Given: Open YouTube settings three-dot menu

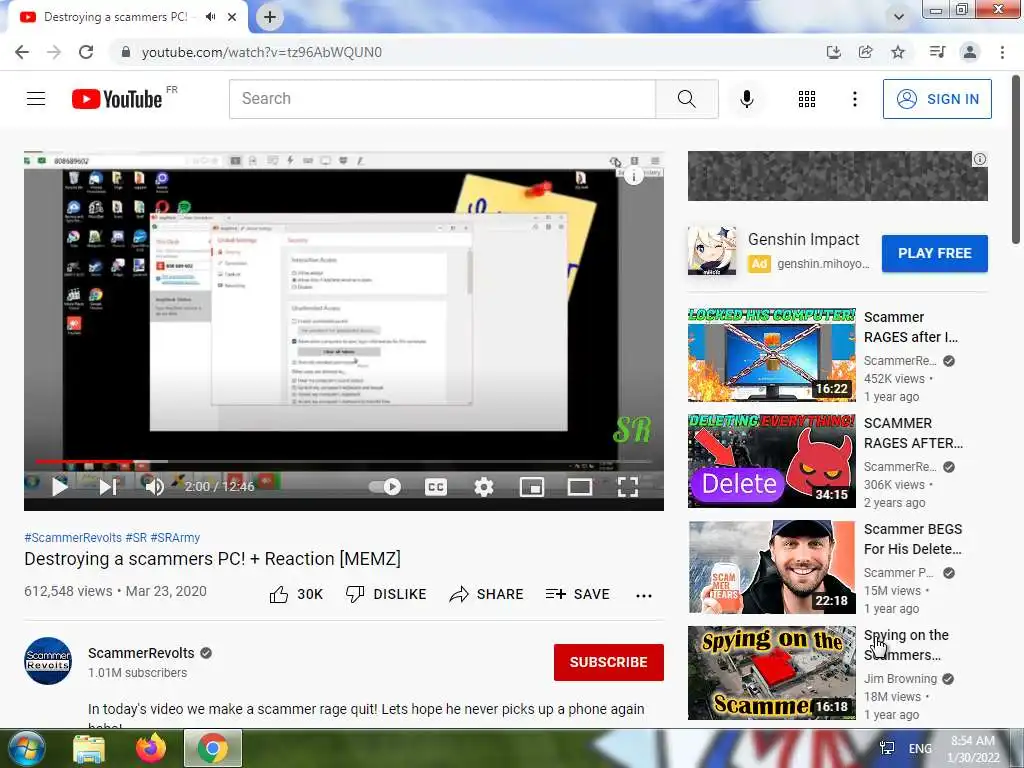Looking at the screenshot, I should pyautogui.click(x=854, y=99).
